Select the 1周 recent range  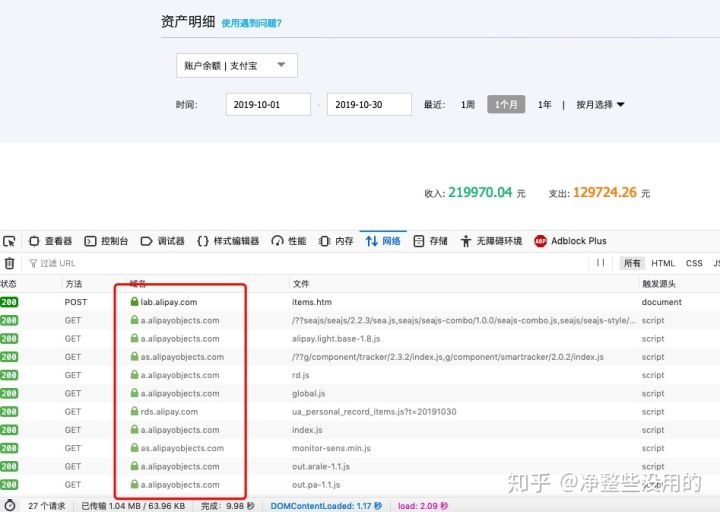pyautogui.click(x=467, y=105)
